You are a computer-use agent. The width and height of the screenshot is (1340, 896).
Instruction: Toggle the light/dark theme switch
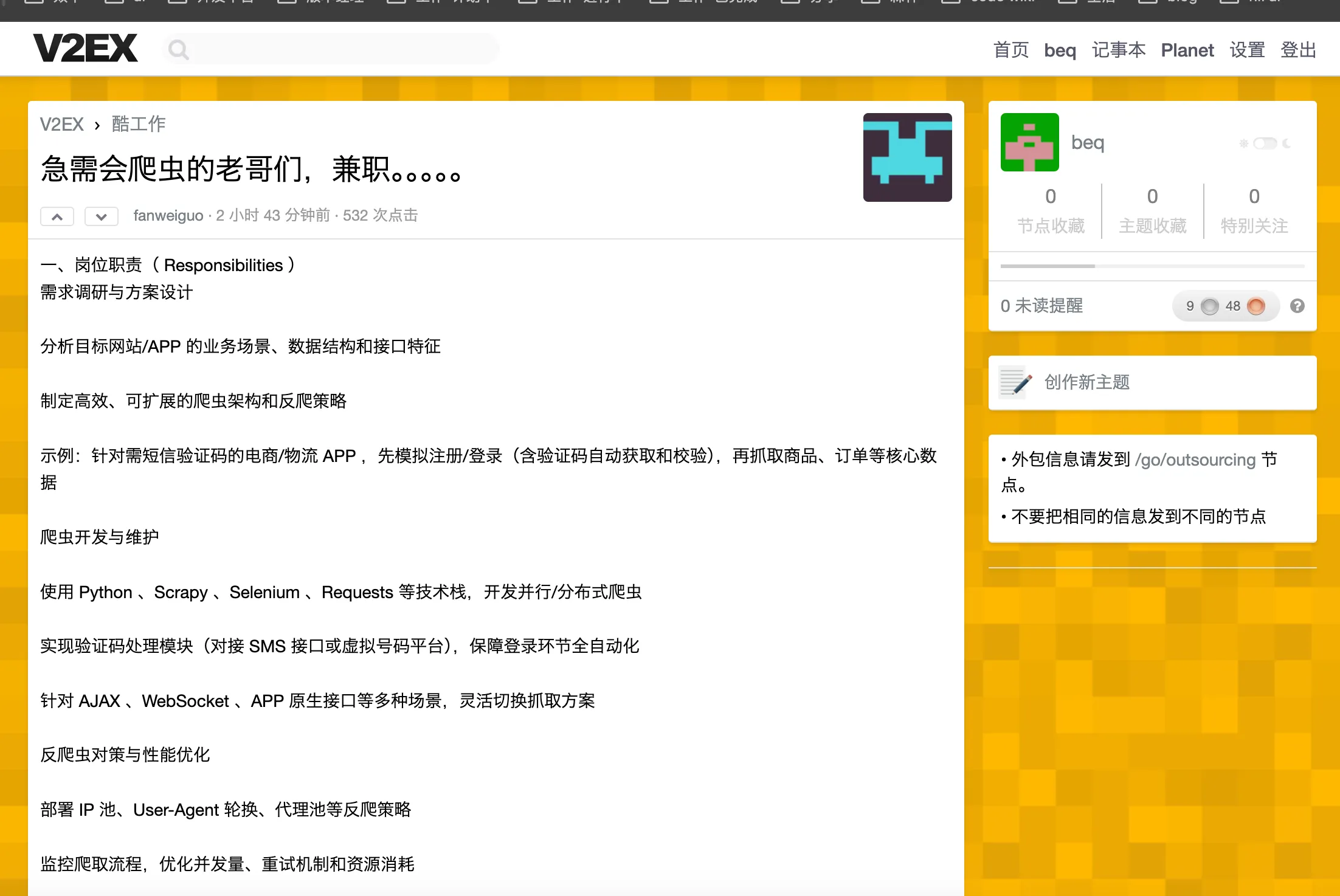(1265, 143)
